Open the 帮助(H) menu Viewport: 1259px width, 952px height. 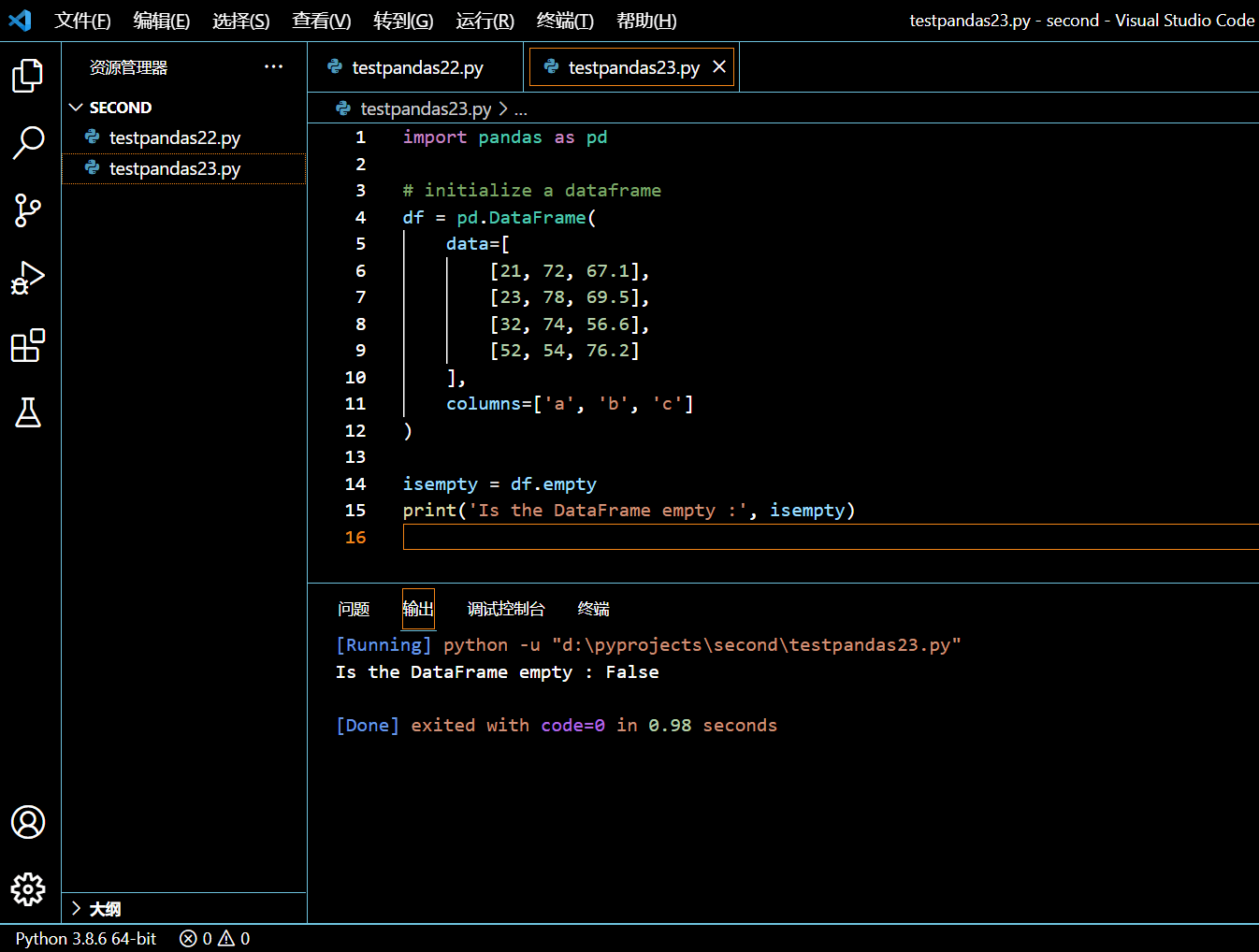click(646, 21)
